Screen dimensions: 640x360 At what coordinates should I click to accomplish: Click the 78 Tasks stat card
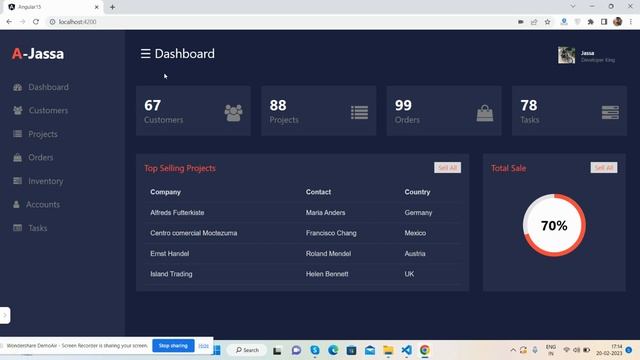pyautogui.click(x=569, y=111)
